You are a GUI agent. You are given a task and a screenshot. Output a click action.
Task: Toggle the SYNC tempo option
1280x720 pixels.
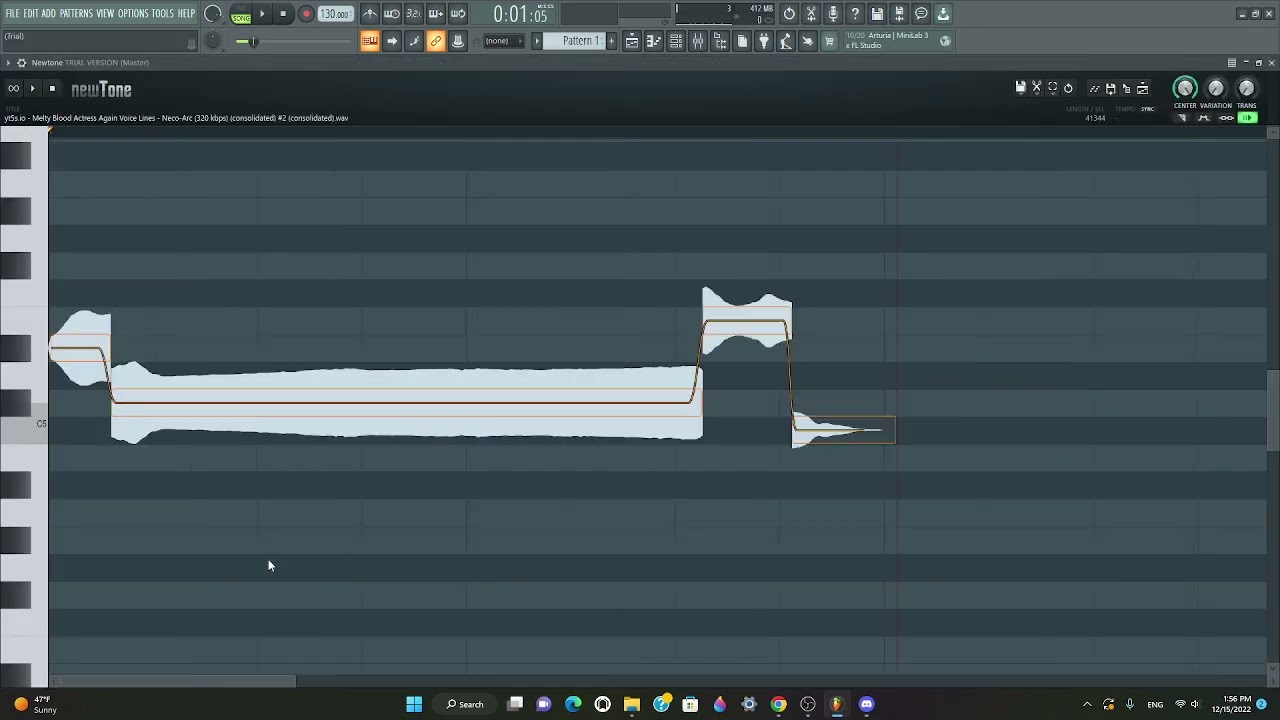coord(1147,109)
